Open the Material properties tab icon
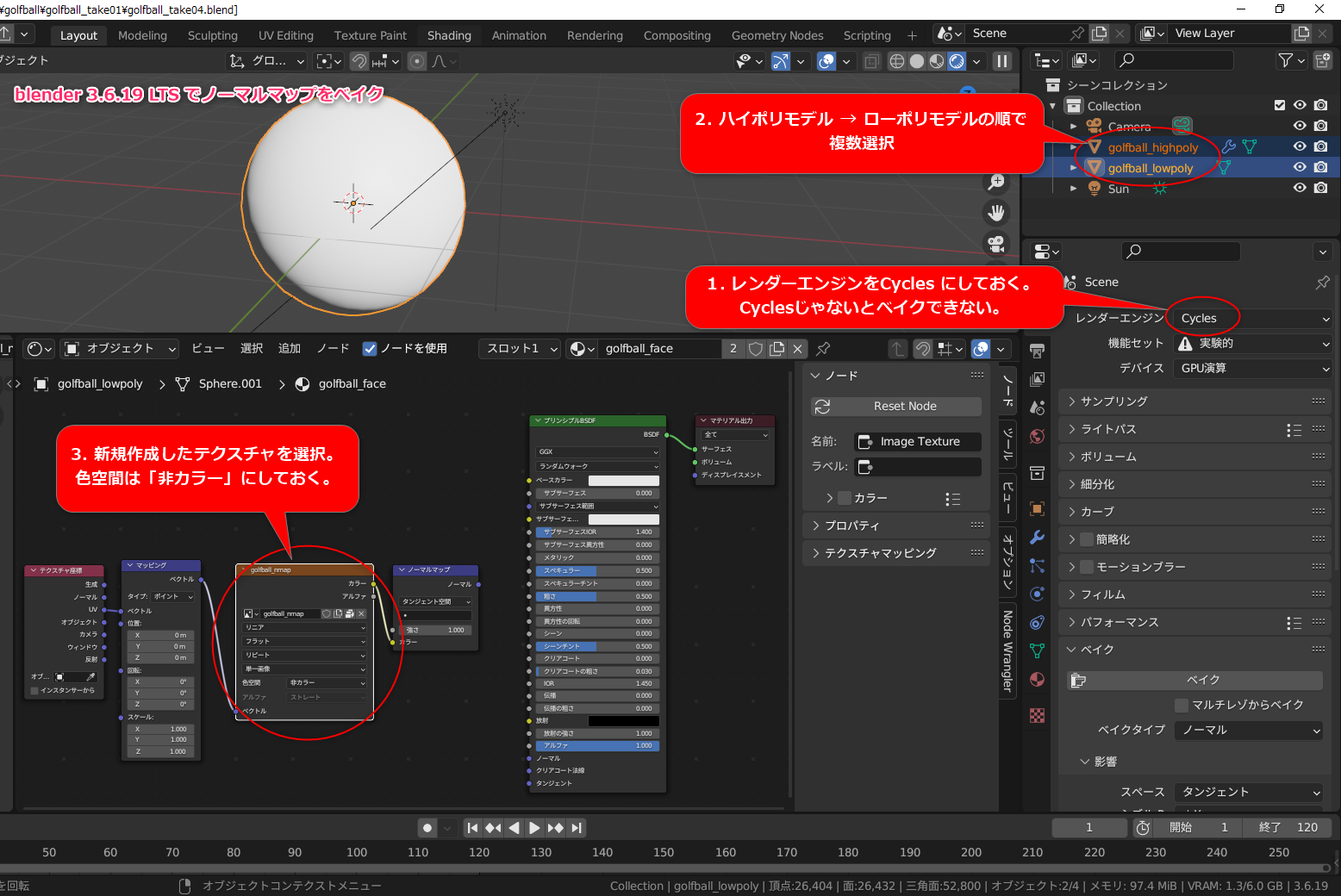 point(1038,680)
